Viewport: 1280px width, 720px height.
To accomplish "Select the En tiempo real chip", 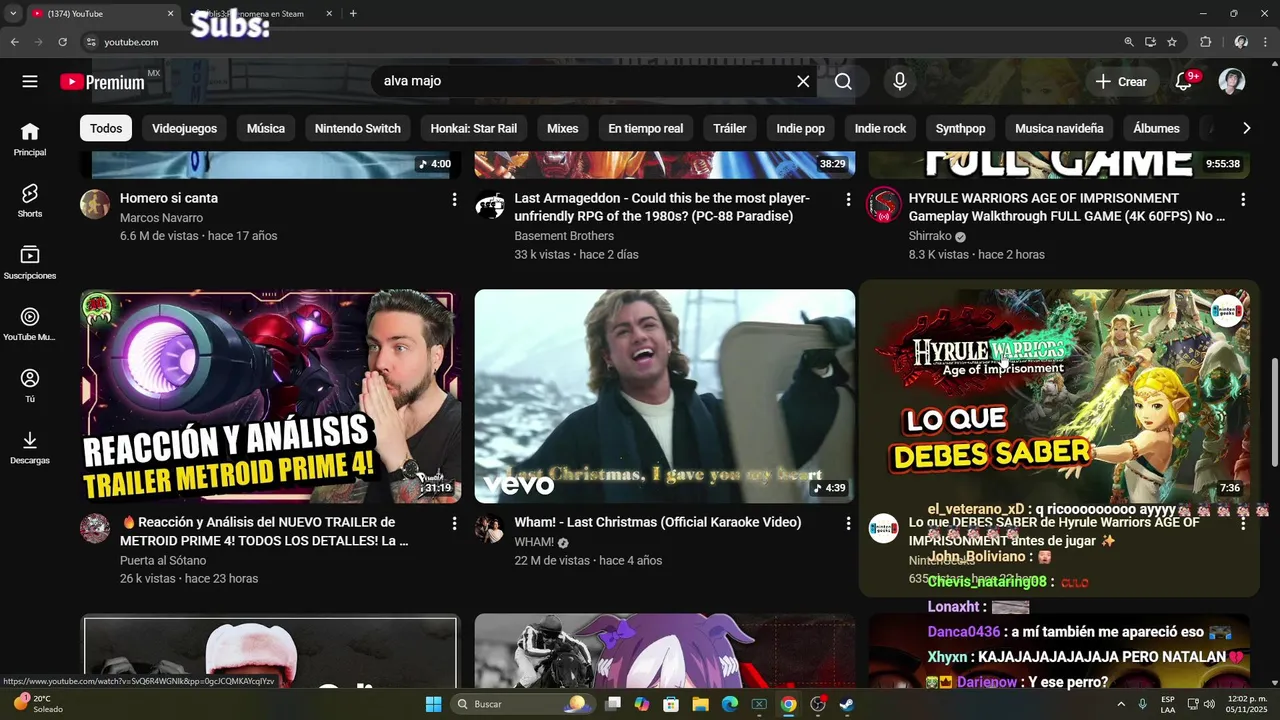I will [x=646, y=128].
